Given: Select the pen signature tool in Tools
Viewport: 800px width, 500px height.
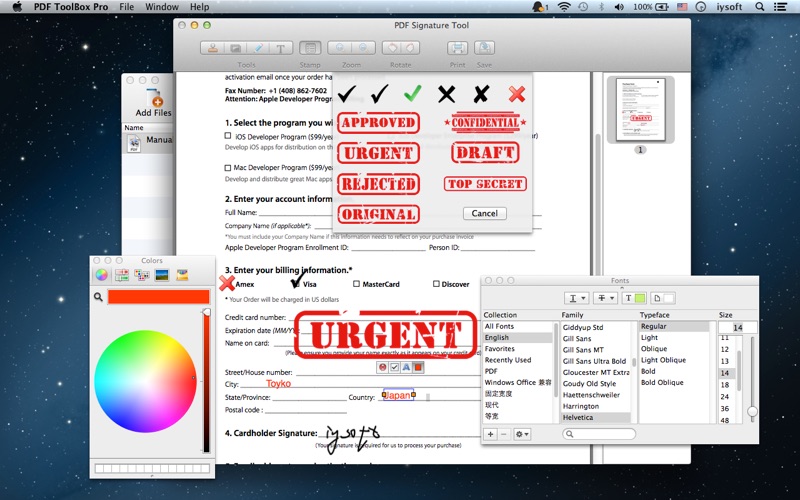Looking at the screenshot, I should pos(258,48).
